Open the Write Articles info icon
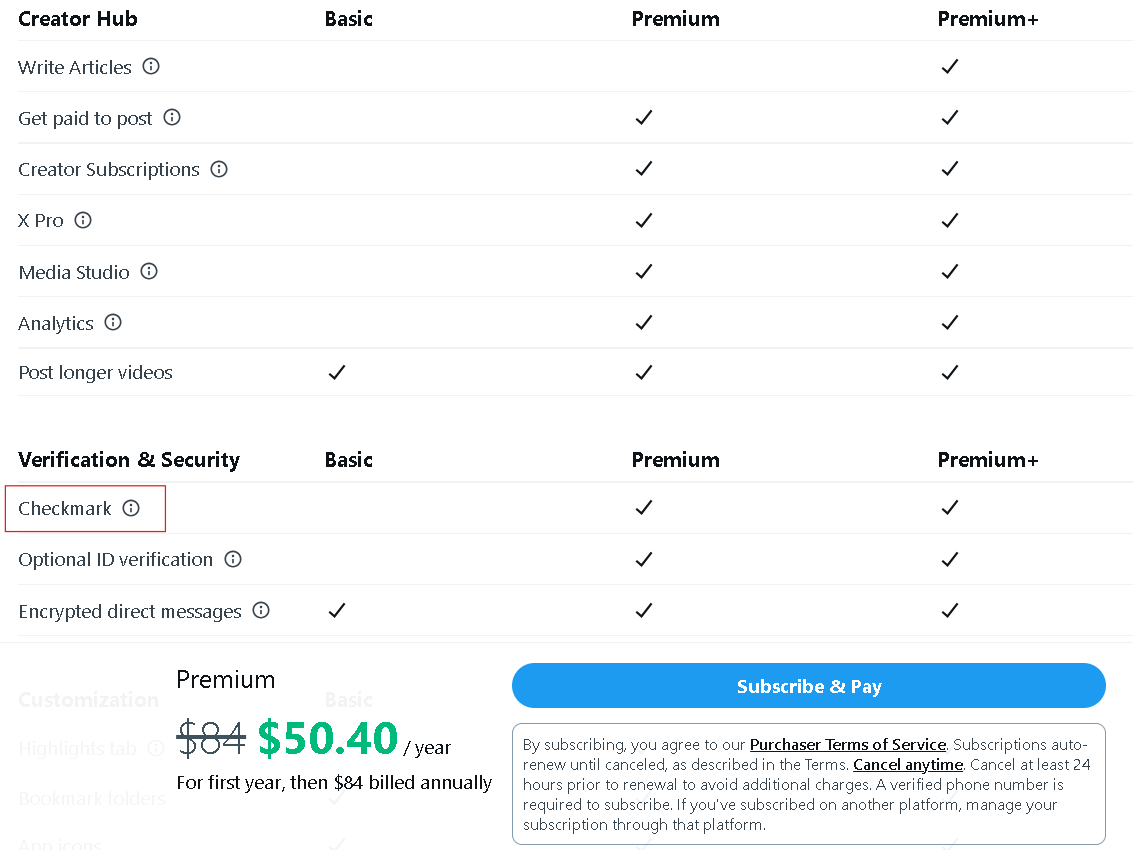Screen dimensions: 1133x850 [x=150, y=67]
